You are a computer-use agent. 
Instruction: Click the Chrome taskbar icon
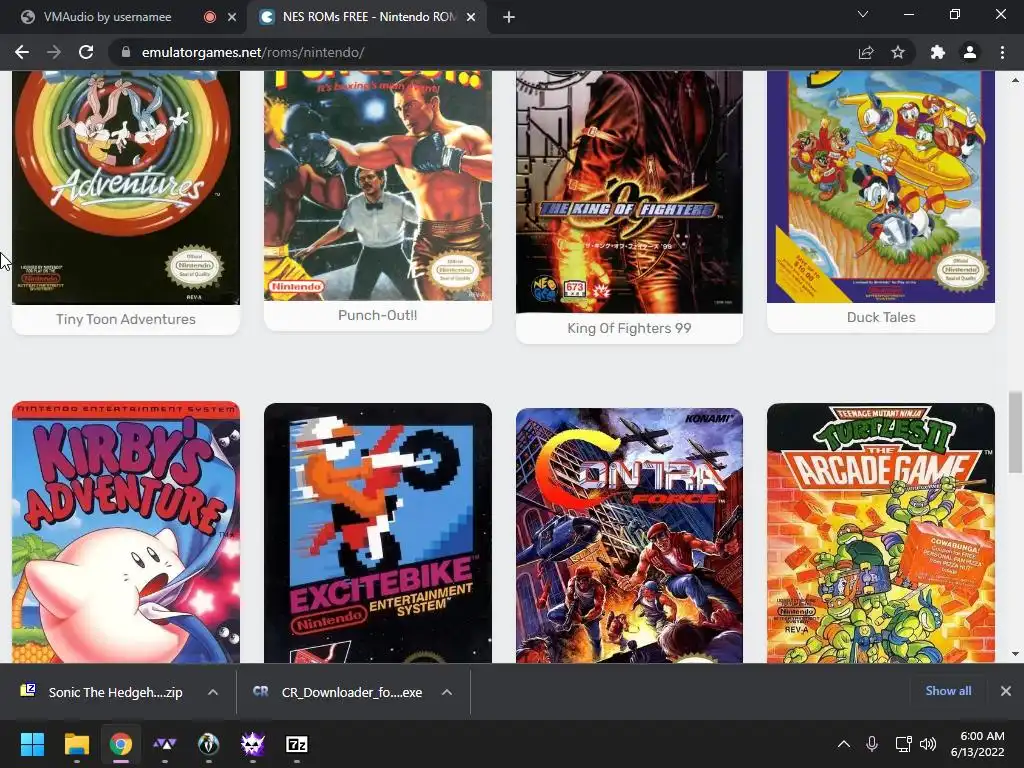(x=121, y=744)
